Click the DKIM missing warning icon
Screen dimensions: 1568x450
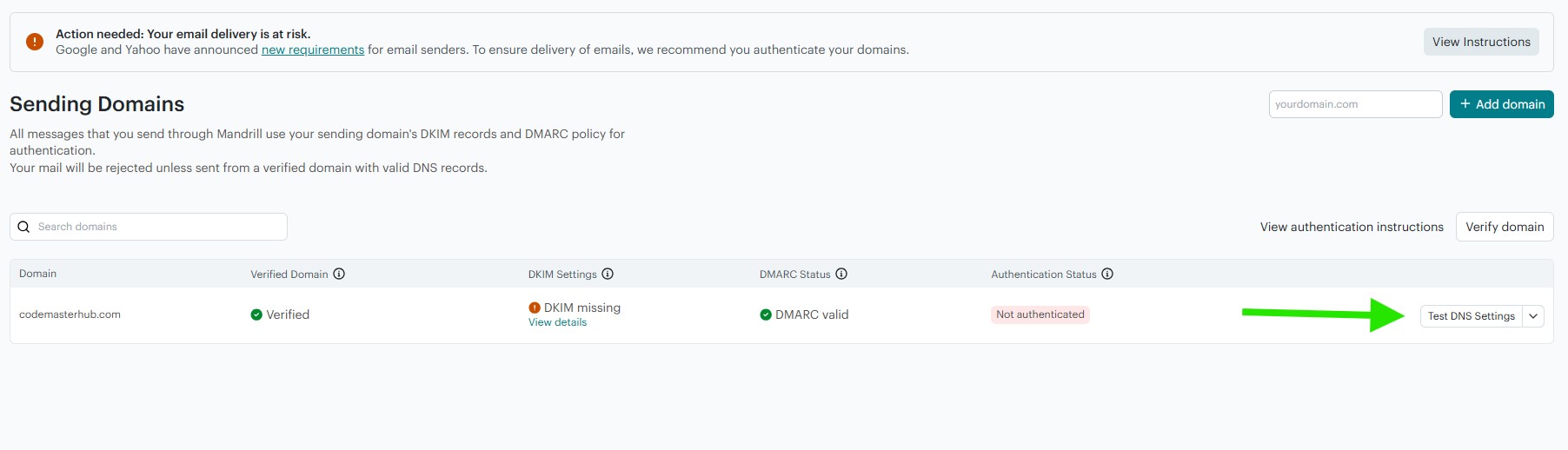[535, 308]
